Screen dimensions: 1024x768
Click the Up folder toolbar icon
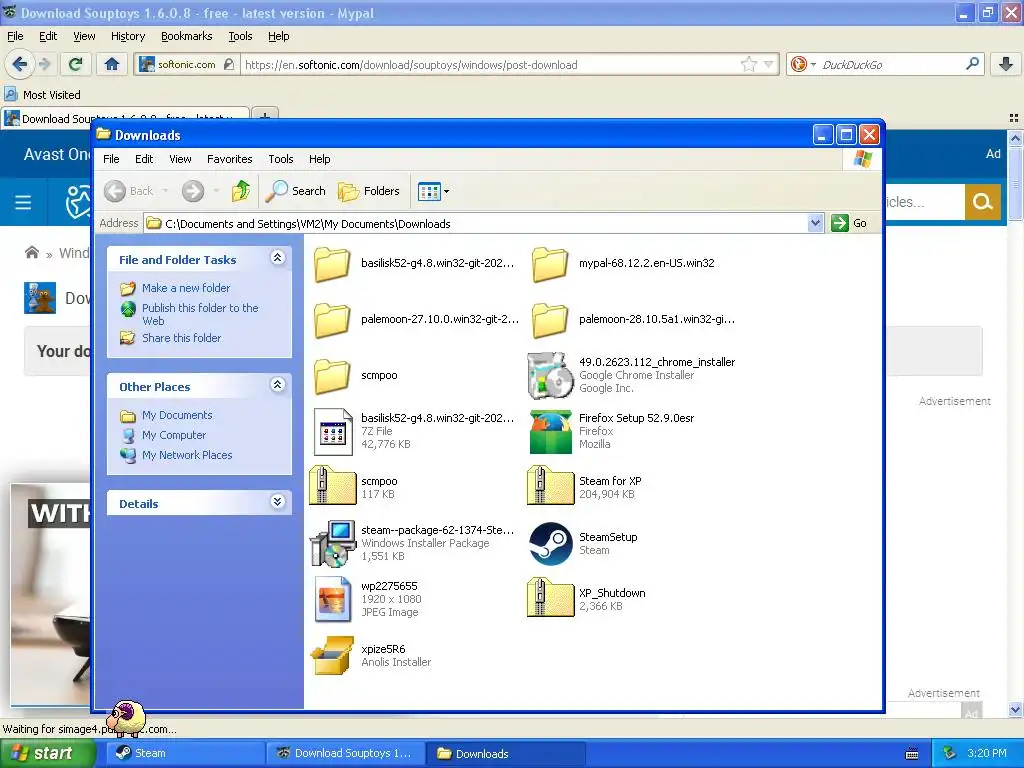click(240, 191)
